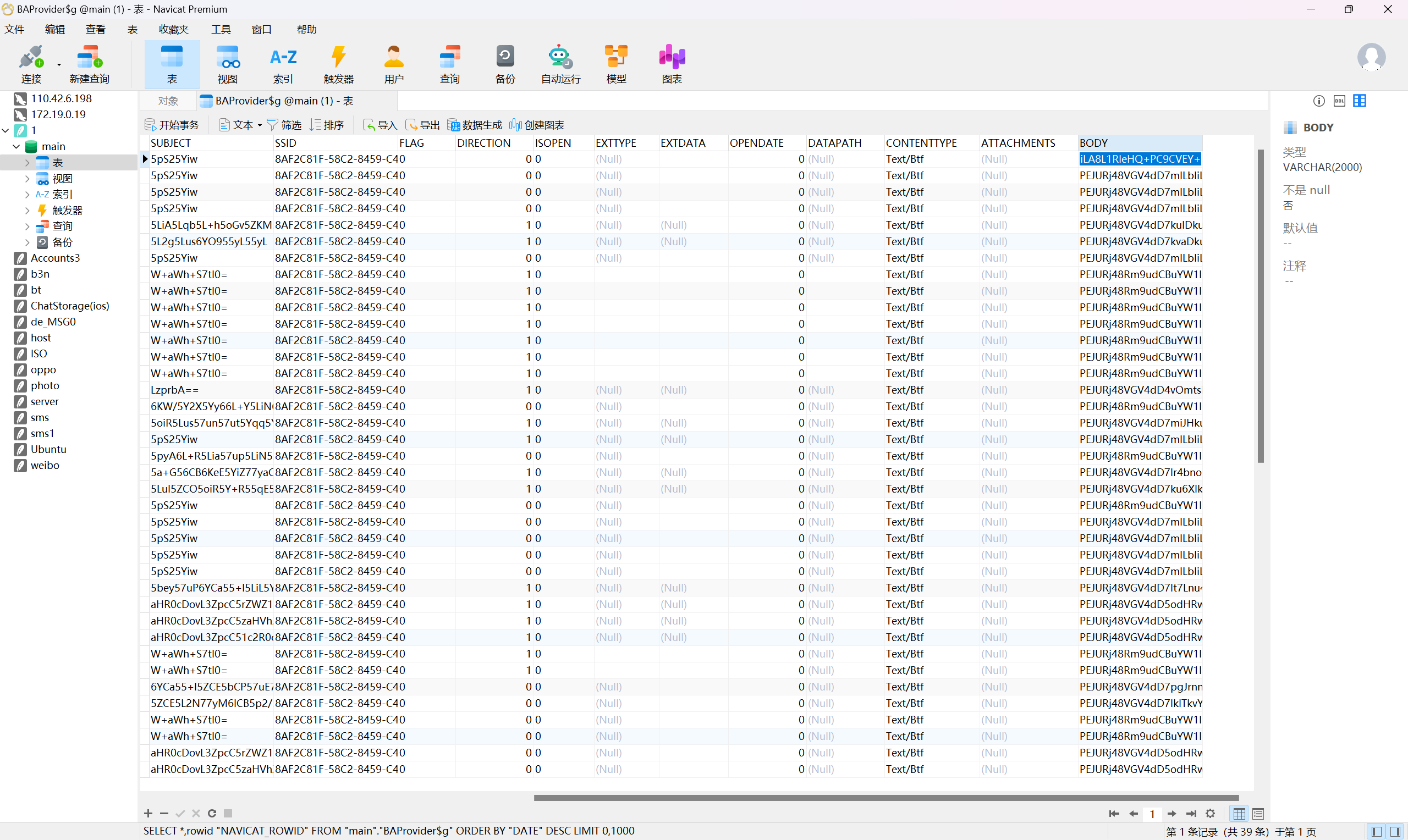The height and width of the screenshot is (840, 1408).
Task: Click the BODY column header
Action: tap(1140, 143)
